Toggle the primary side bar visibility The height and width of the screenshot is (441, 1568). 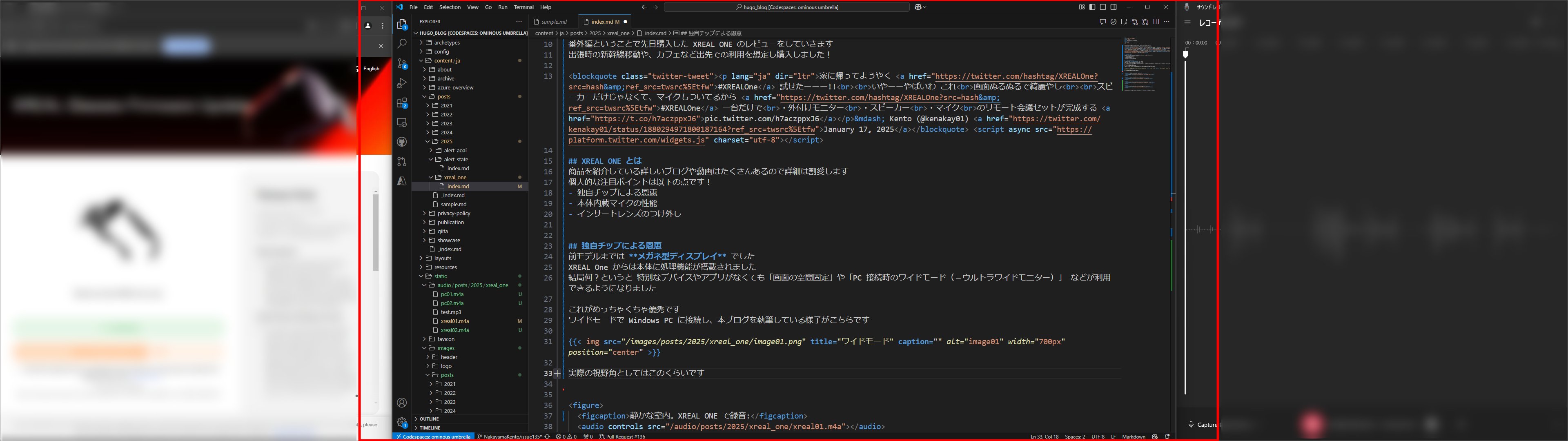tap(1092, 7)
